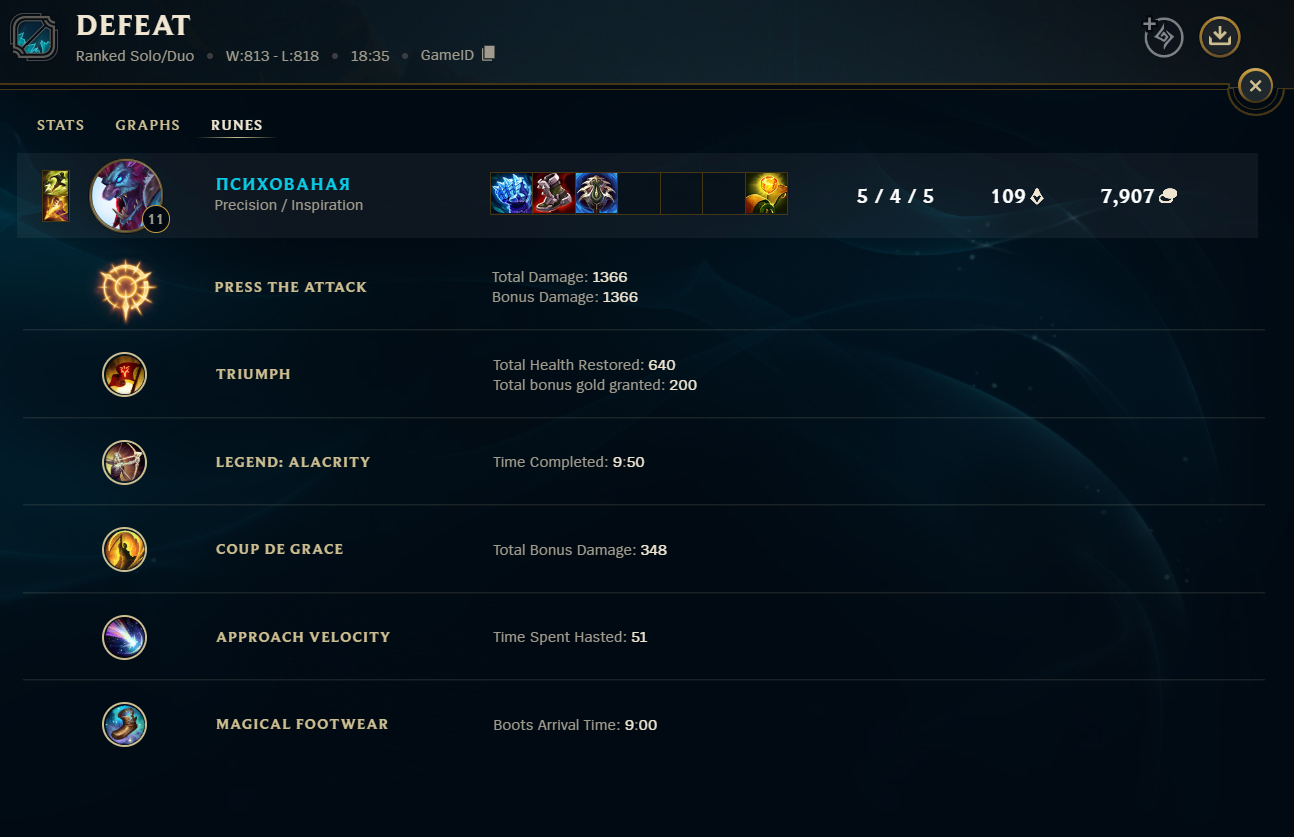Click the summoner name ПСИХОВАНАЯ
Viewport: 1294px width, 837px height.
283,184
